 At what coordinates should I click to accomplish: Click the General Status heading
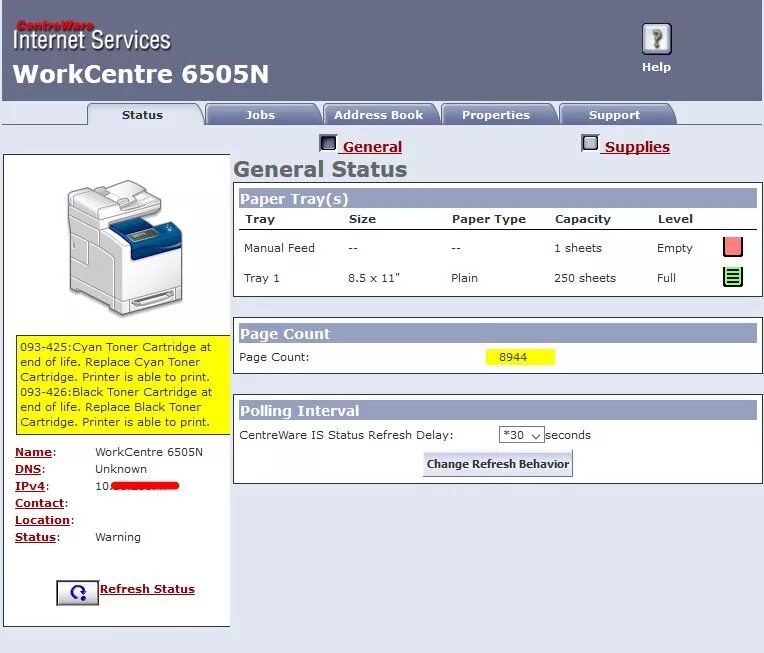coord(321,169)
